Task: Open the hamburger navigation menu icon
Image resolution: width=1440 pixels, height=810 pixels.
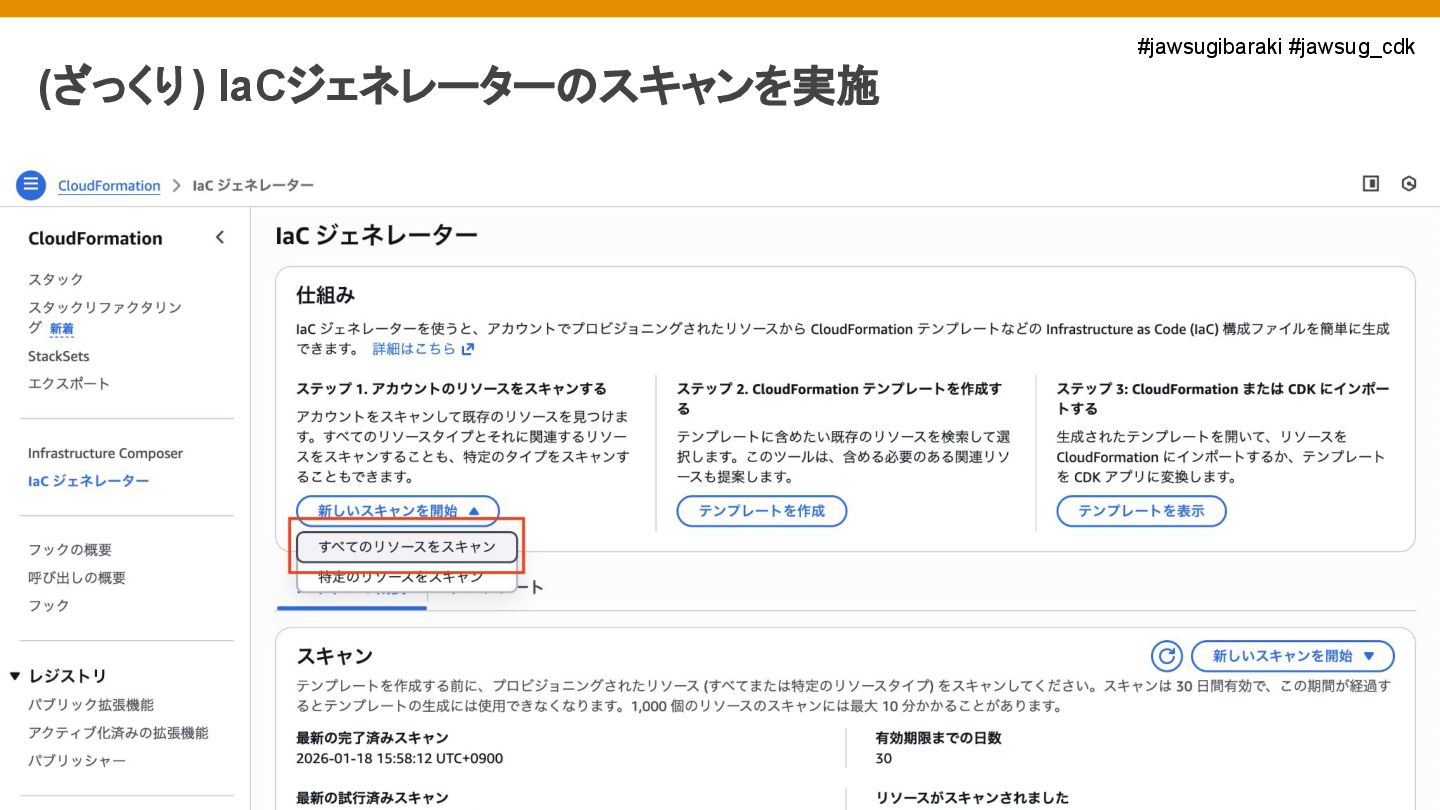Action: (x=31, y=185)
